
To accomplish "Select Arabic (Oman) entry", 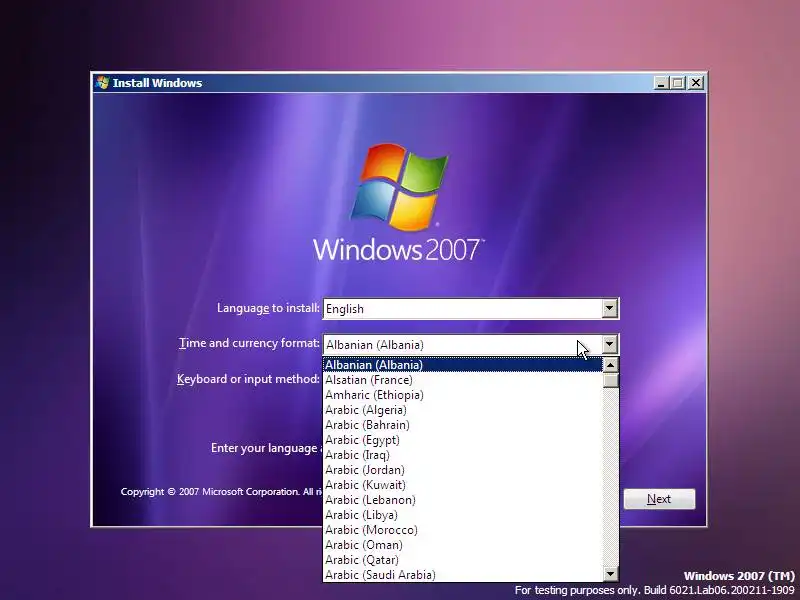I will [x=463, y=545].
